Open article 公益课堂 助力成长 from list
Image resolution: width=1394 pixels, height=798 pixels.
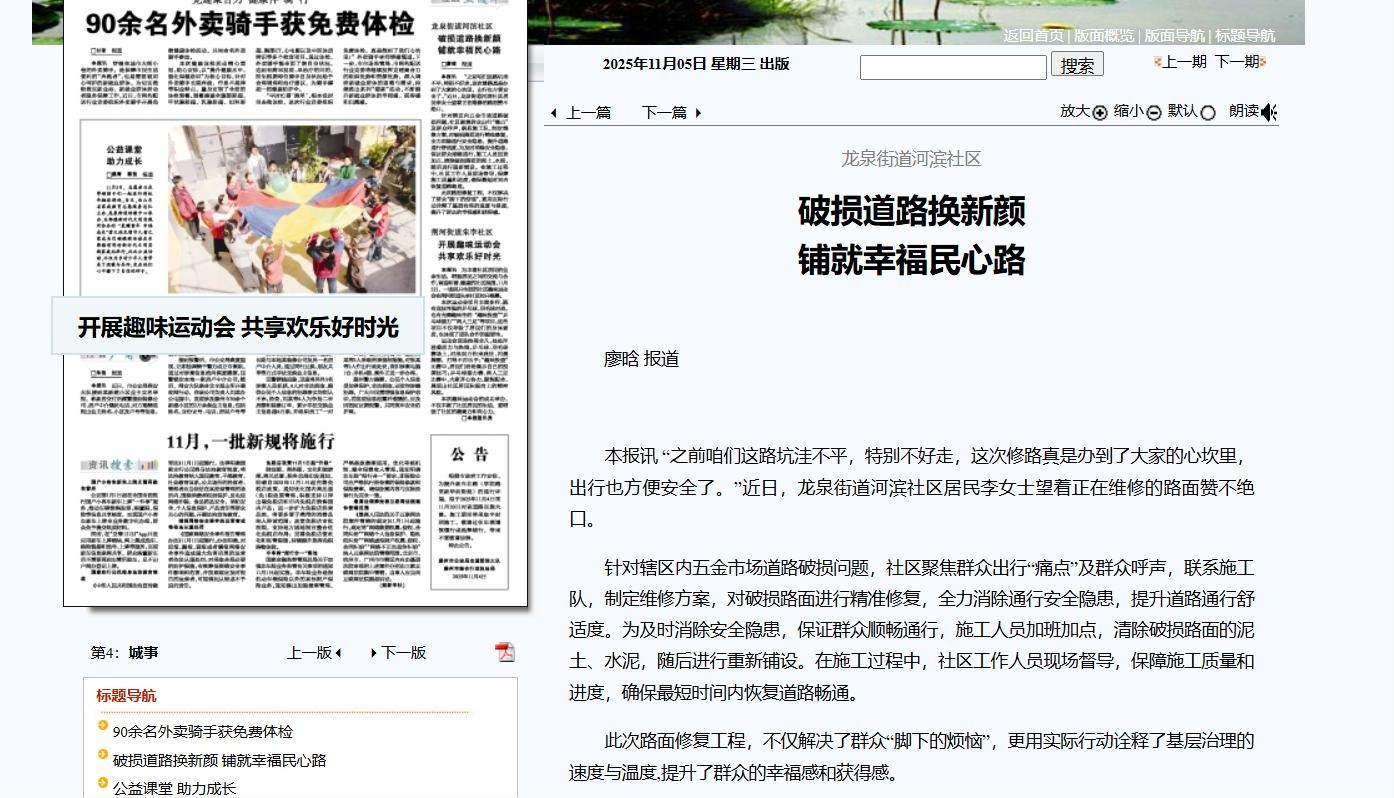[x=174, y=788]
